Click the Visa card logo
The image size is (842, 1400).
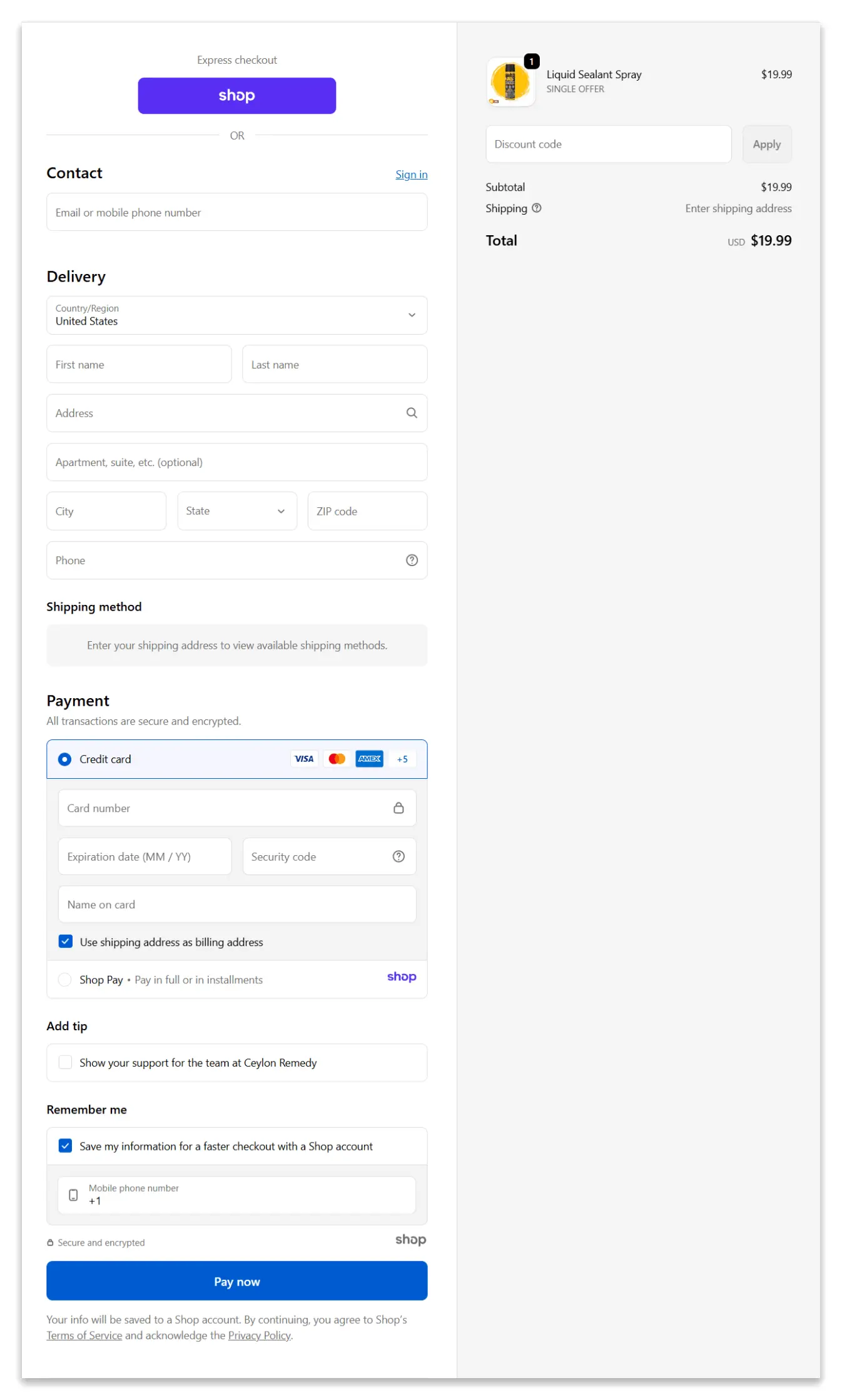(x=304, y=759)
